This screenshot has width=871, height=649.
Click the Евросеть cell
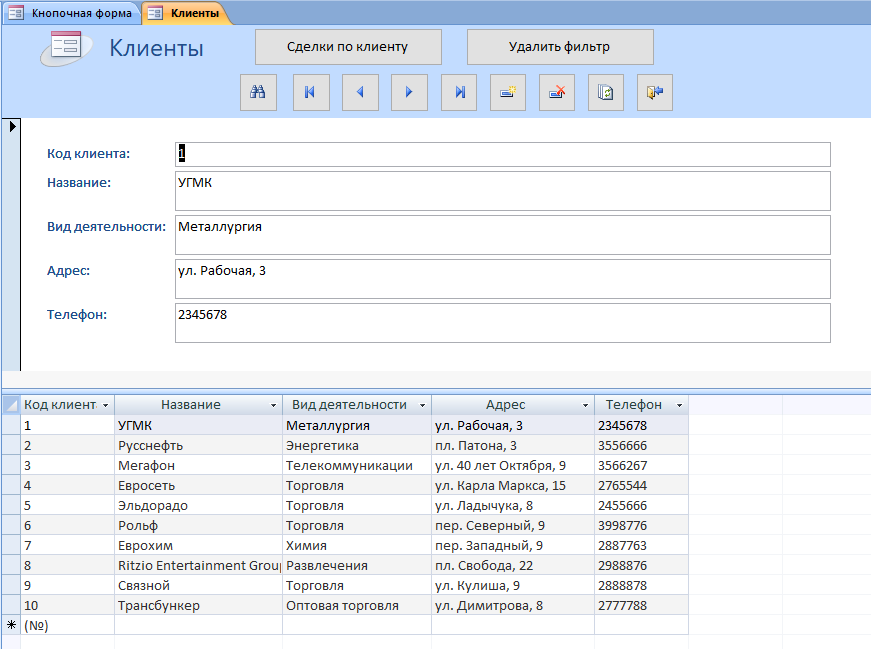click(x=198, y=486)
